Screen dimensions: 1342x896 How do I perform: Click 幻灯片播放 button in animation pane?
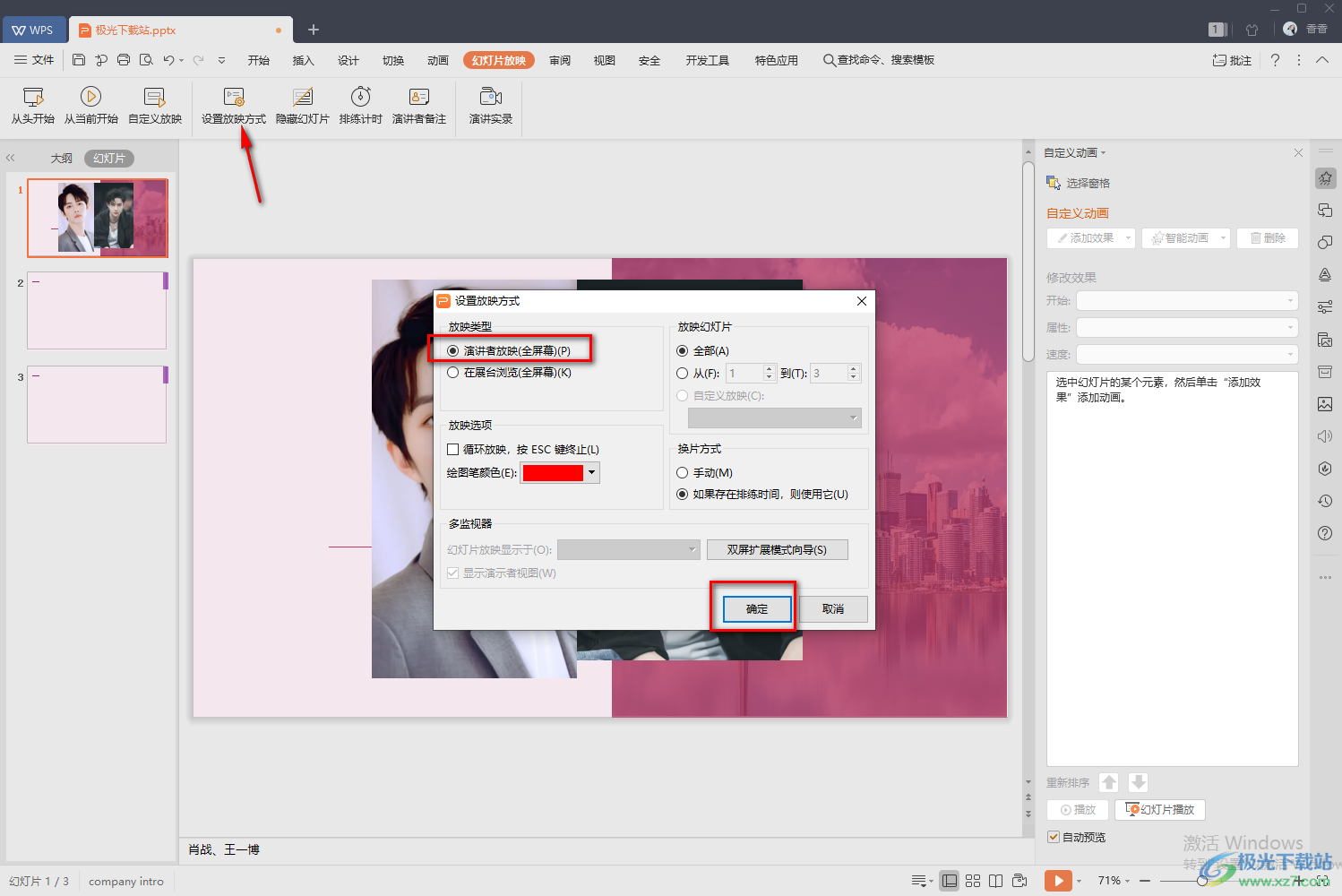[x=1160, y=809]
